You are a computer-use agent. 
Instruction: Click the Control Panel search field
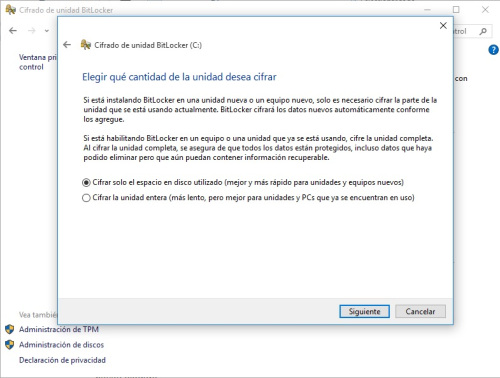tap(472, 31)
